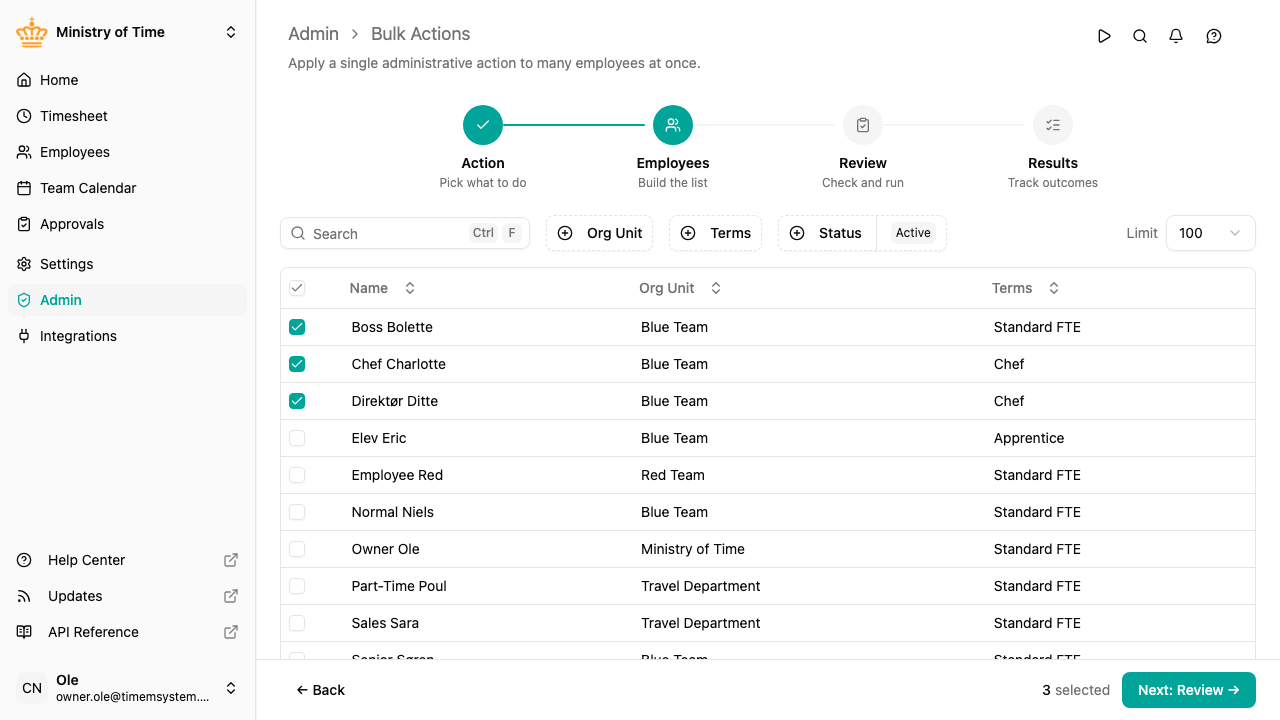Viewport: 1280px width, 720px height.
Task: Click the Back button
Action: coord(320,690)
